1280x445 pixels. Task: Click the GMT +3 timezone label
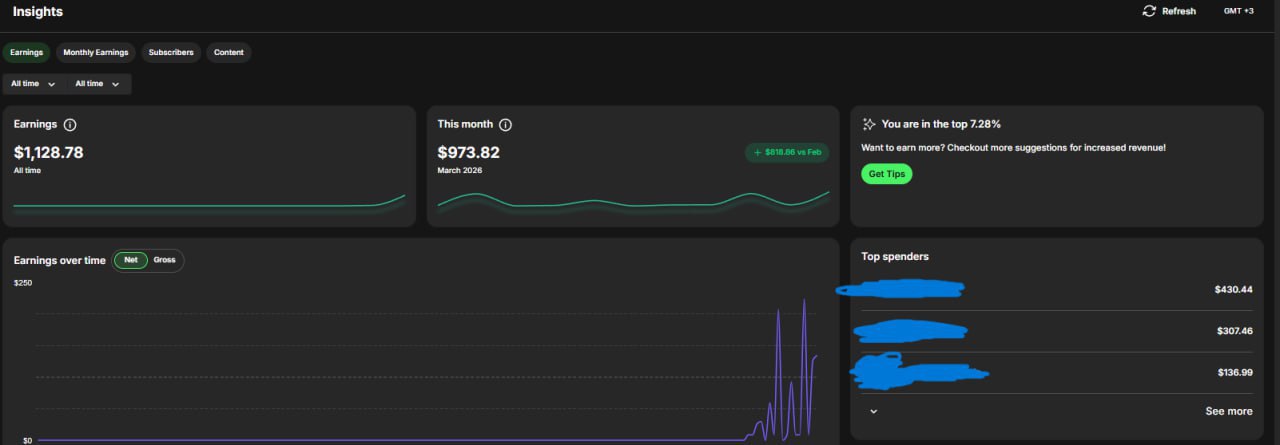point(1238,11)
